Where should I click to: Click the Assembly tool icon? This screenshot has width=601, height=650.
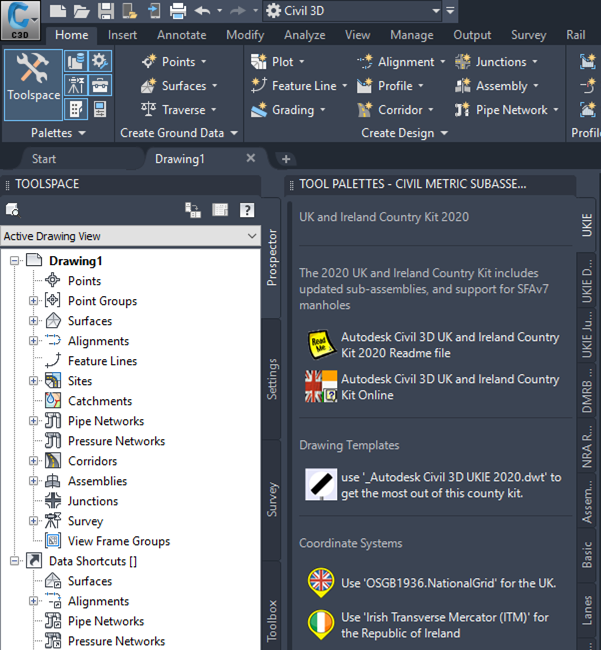[x=463, y=86]
